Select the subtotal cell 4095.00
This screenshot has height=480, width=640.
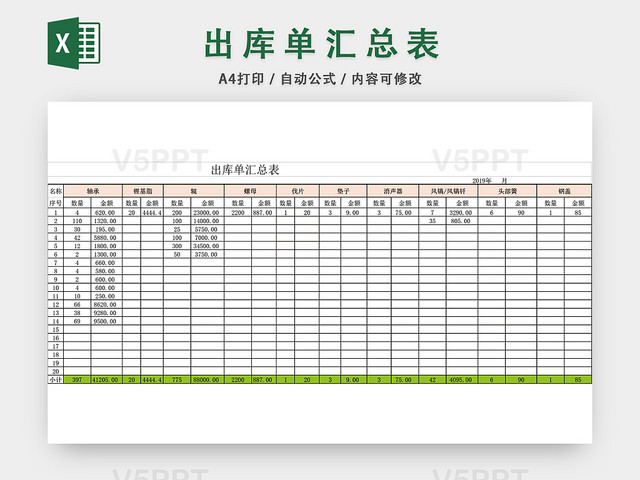pos(462,380)
